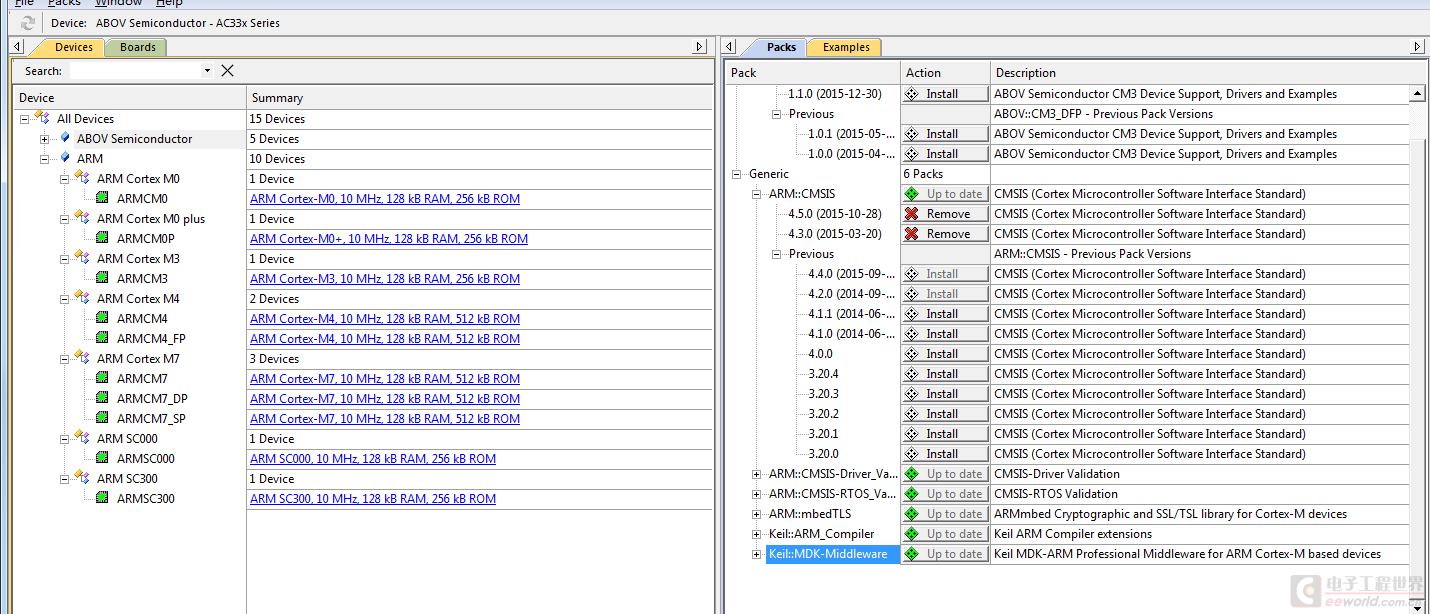Open the ARM Cortex-M0+ summary link
The height and width of the screenshot is (614, 1430).
coord(389,239)
